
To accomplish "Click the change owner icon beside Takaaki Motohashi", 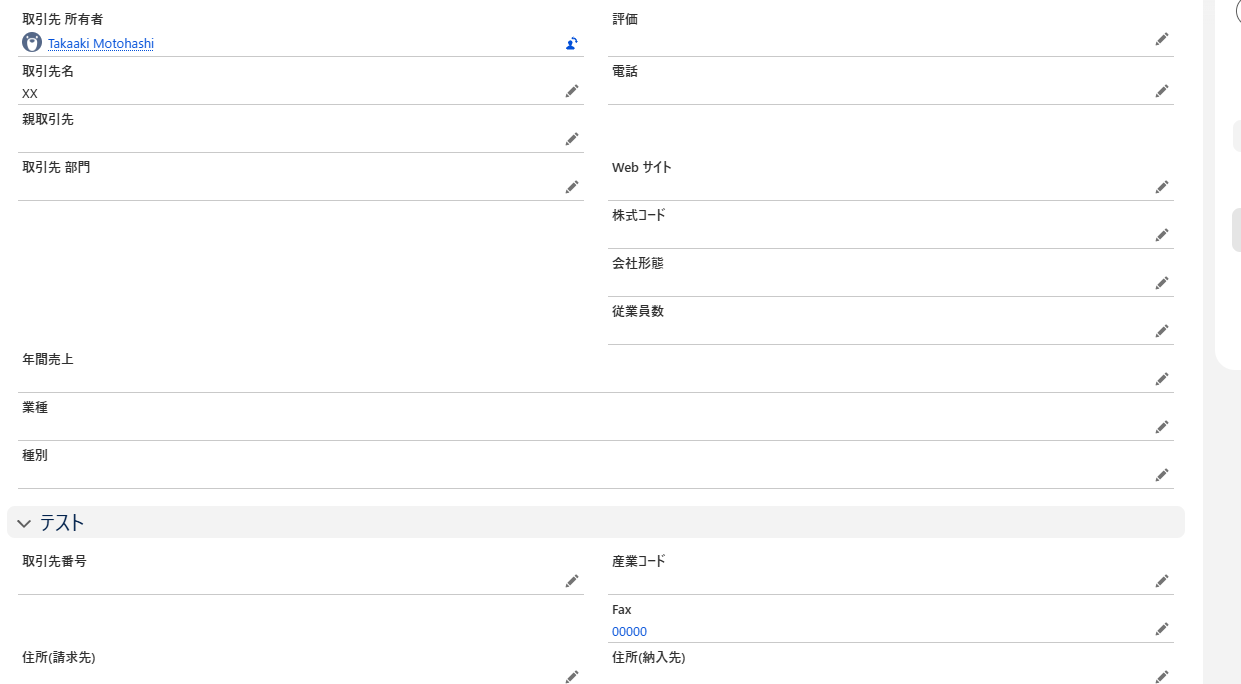I will coord(571,43).
